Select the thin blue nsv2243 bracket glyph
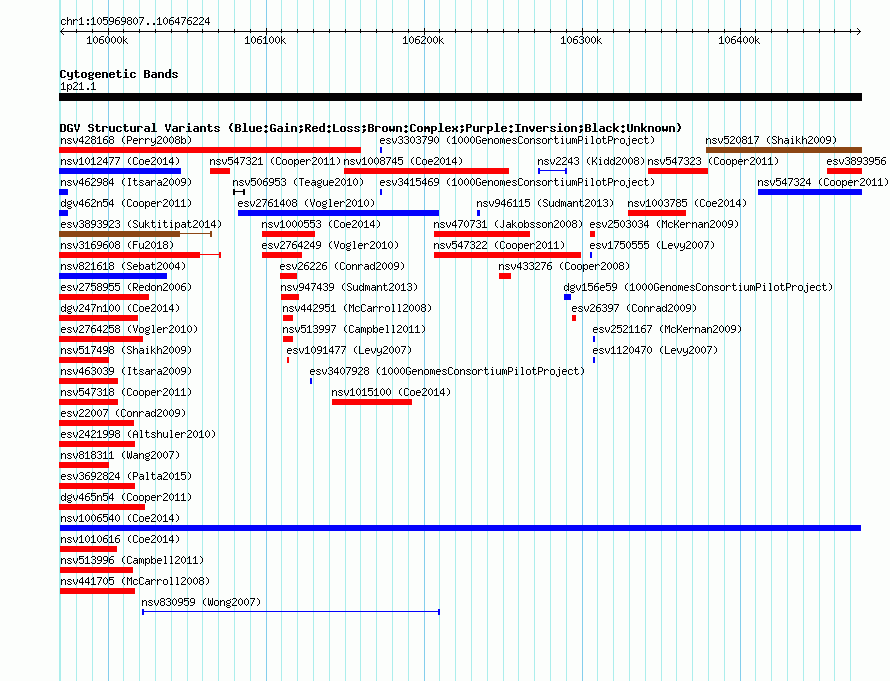Image resolution: width=890 pixels, height=681 pixels. 552,171
